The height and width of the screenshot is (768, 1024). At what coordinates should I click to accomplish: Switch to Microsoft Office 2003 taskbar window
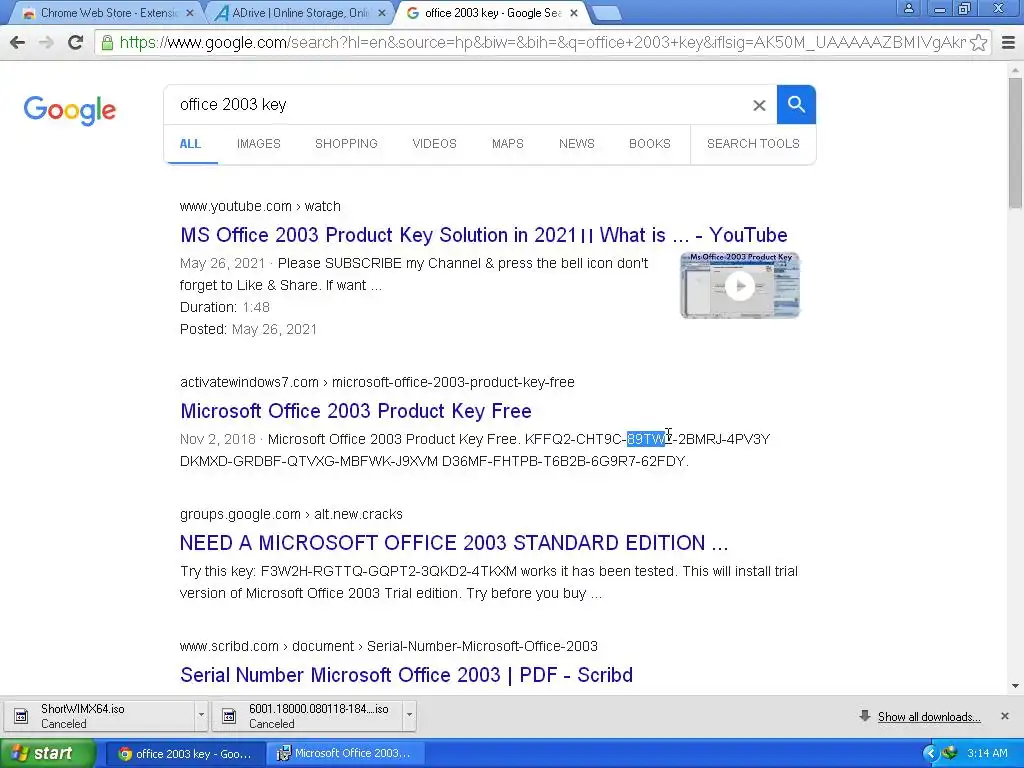(345, 754)
